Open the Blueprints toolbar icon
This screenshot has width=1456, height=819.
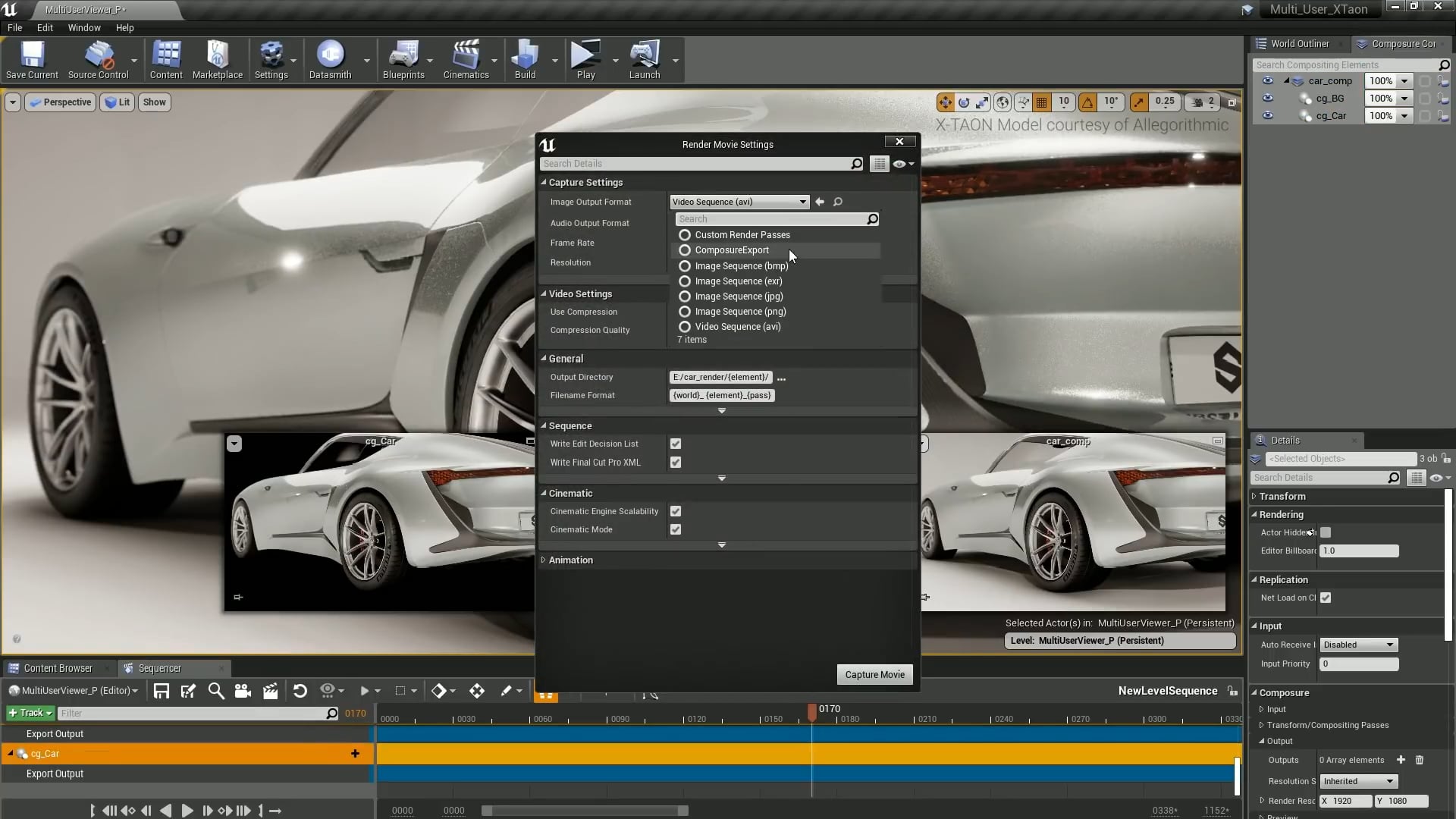[403, 60]
